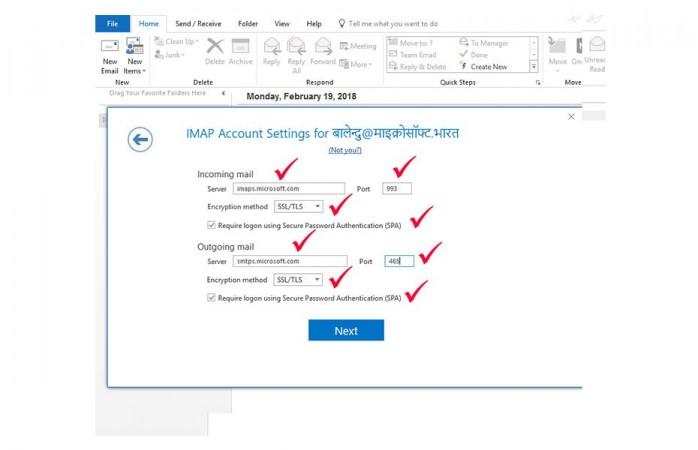The image size is (698, 450).
Task: Select the To Manager quick step
Action: click(x=483, y=43)
